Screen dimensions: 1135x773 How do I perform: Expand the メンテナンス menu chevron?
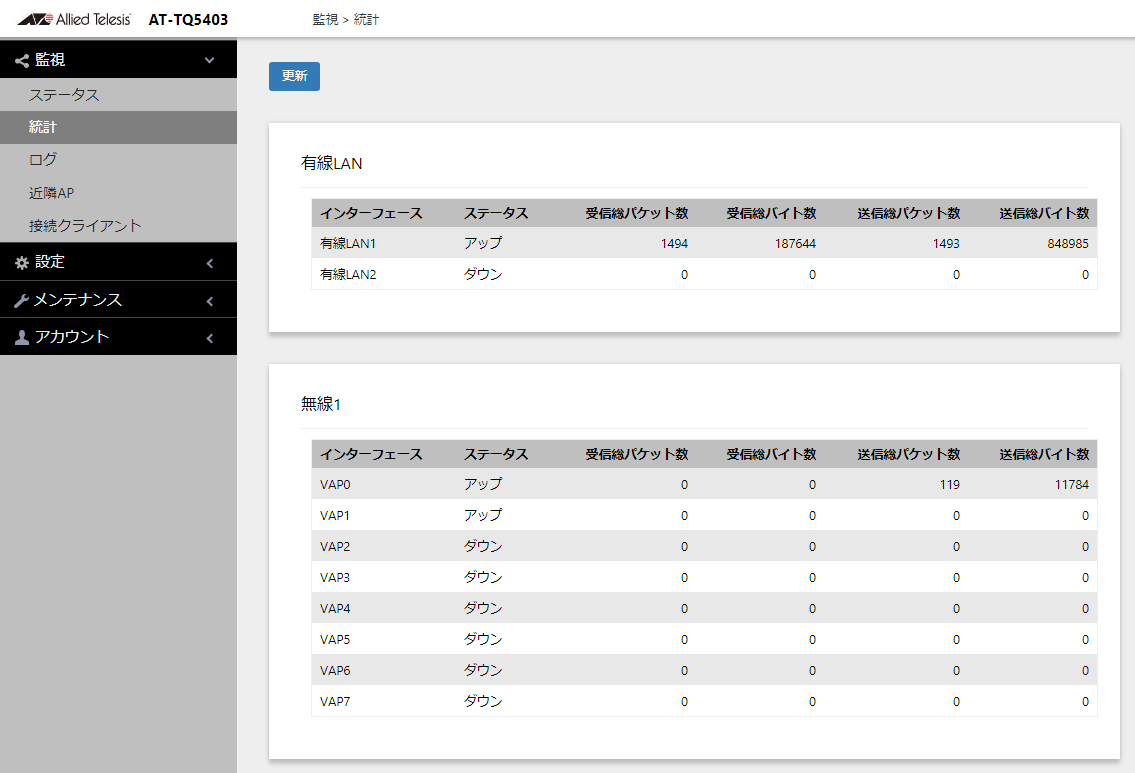pyautogui.click(x=209, y=301)
